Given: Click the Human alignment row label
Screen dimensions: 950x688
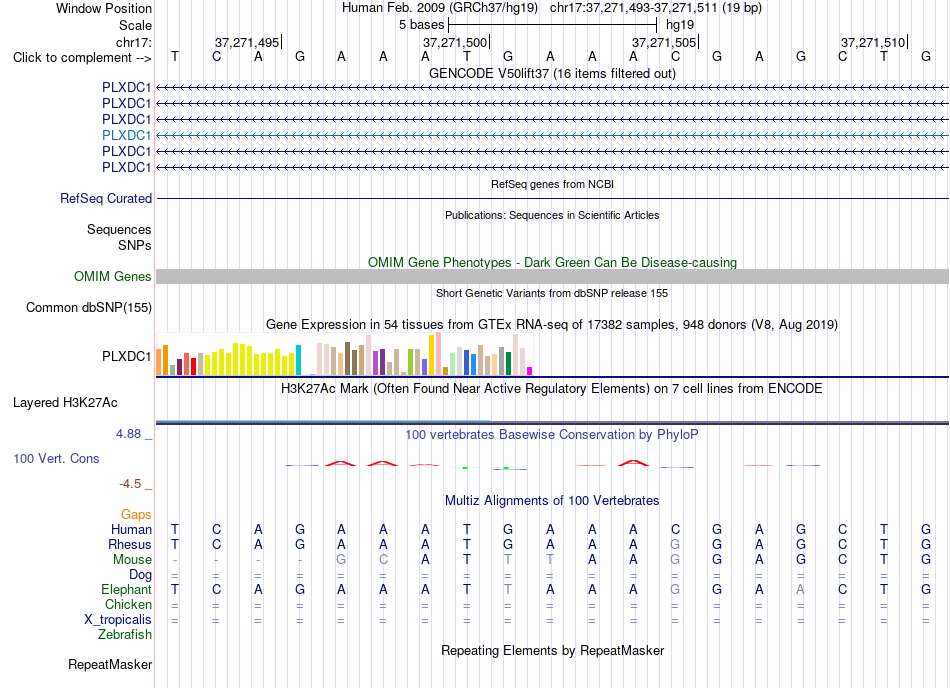Looking at the screenshot, I should click(131, 529).
